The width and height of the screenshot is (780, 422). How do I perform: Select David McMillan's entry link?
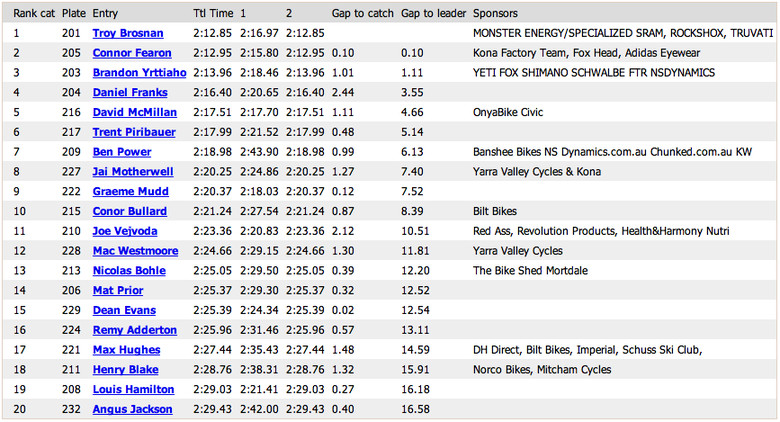[x=134, y=112]
